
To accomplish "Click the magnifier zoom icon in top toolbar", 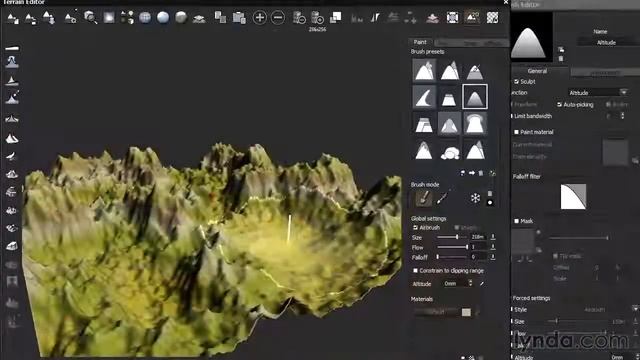I will point(90,18).
